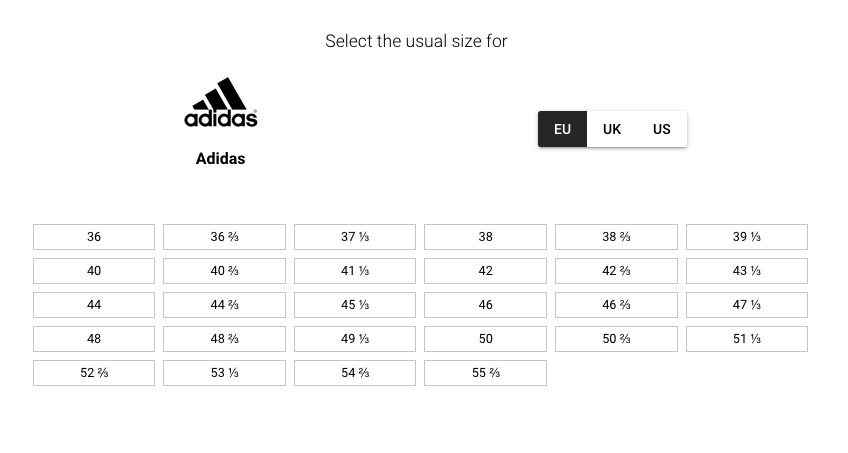
Task: Choose size 43 ⅓
Action: [747, 271]
